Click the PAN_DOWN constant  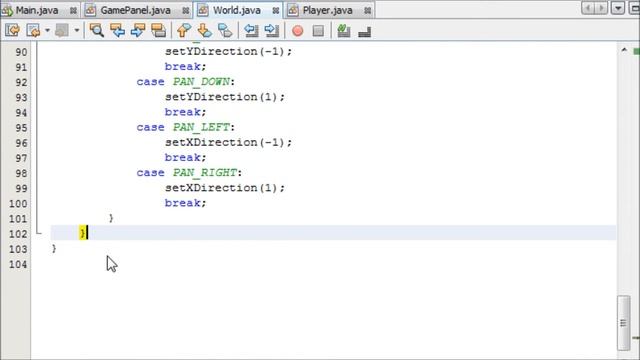[x=201, y=82]
